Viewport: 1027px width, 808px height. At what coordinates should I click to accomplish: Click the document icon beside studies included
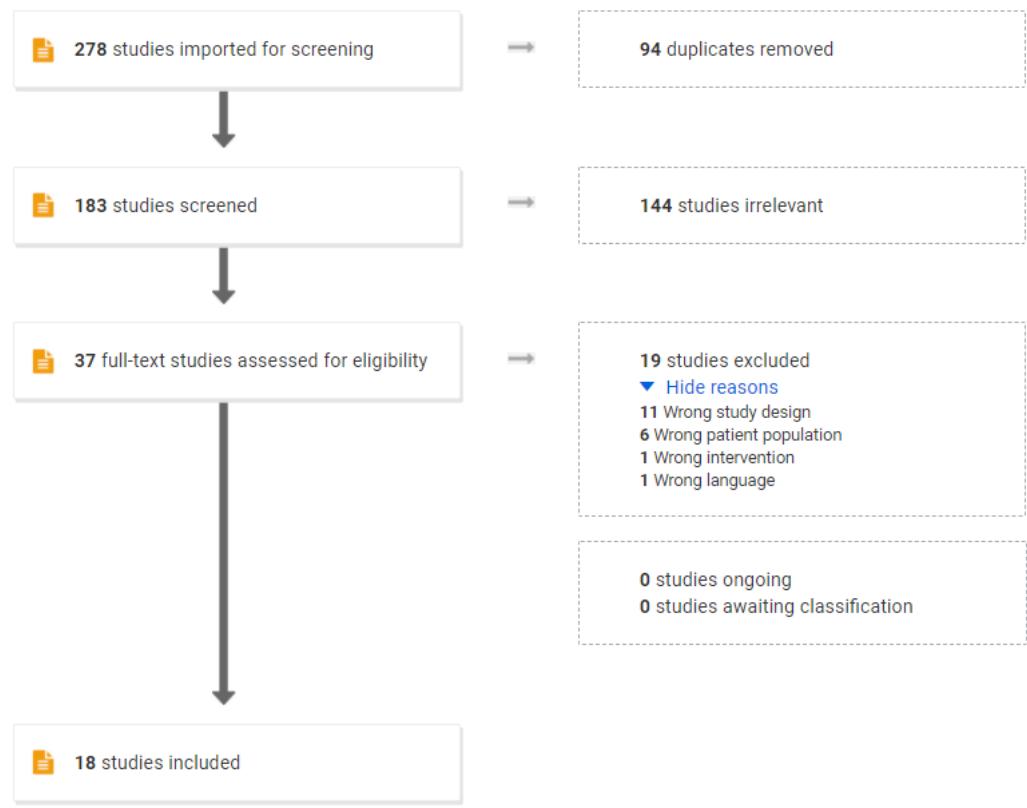43,763
